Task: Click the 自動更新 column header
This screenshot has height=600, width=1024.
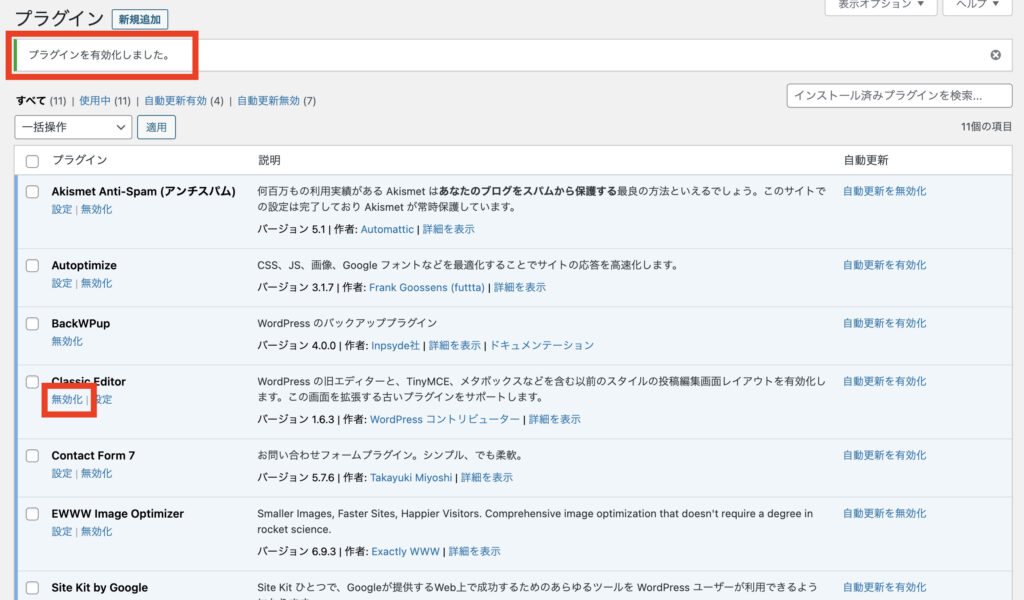Action: click(x=866, y=160)
